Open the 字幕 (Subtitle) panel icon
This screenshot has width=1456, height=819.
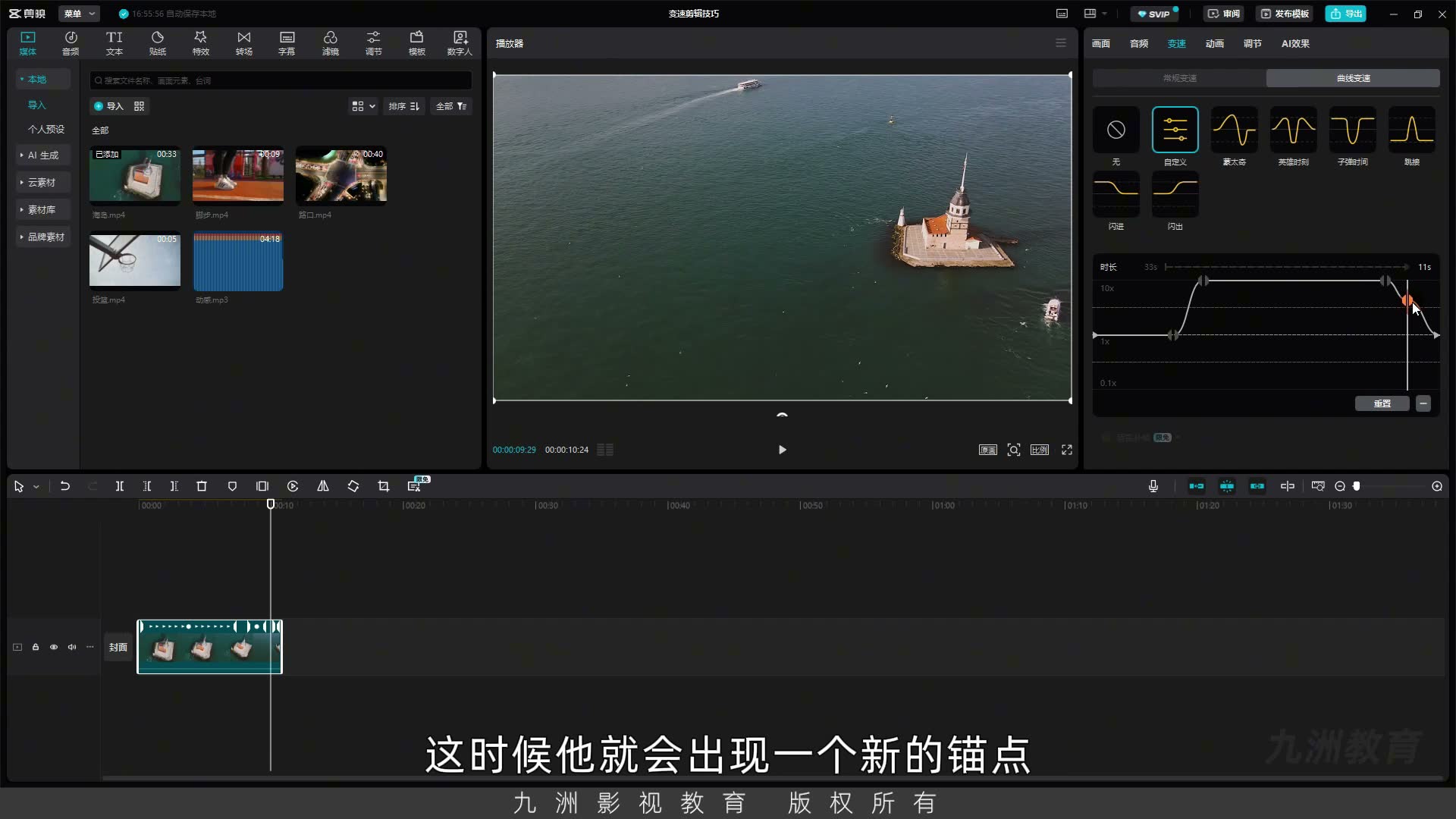pyautogui.click(x=287, y=43)
